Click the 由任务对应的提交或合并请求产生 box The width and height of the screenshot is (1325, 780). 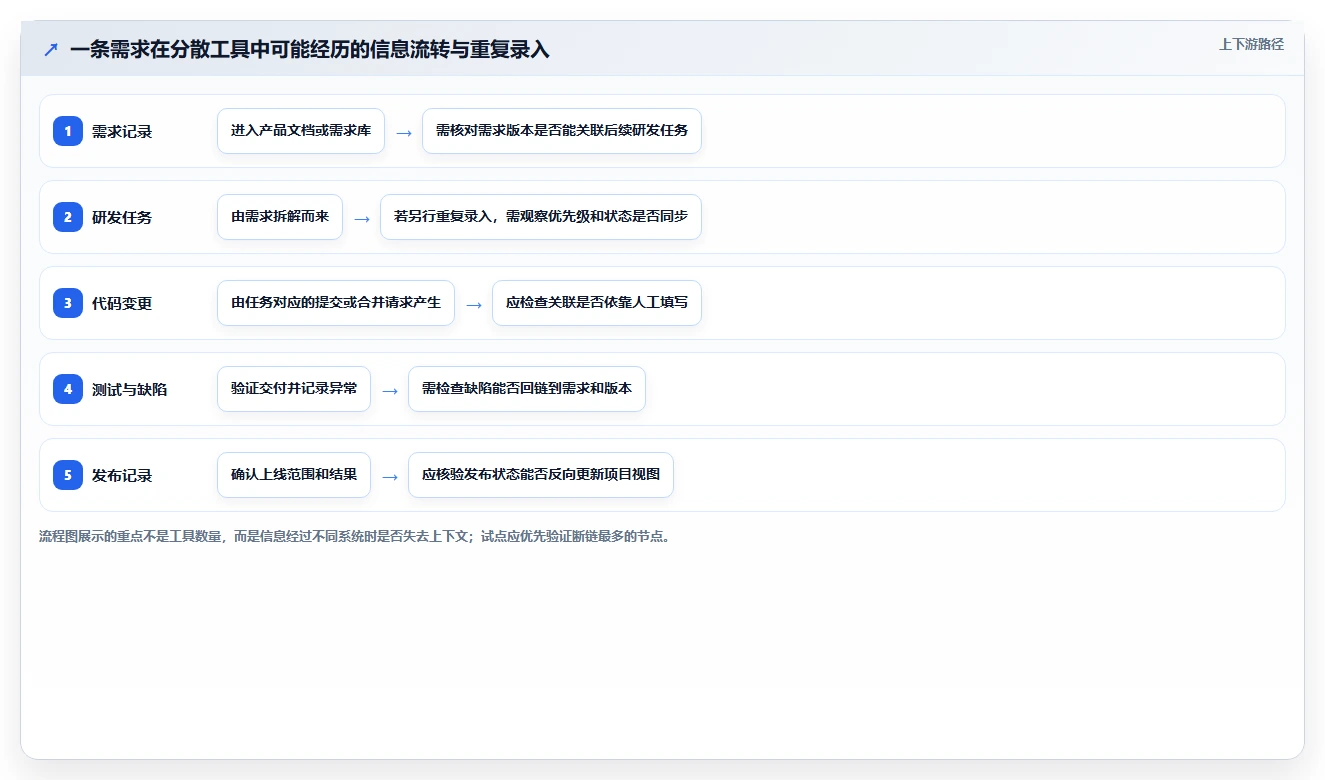tap(336, 303)
